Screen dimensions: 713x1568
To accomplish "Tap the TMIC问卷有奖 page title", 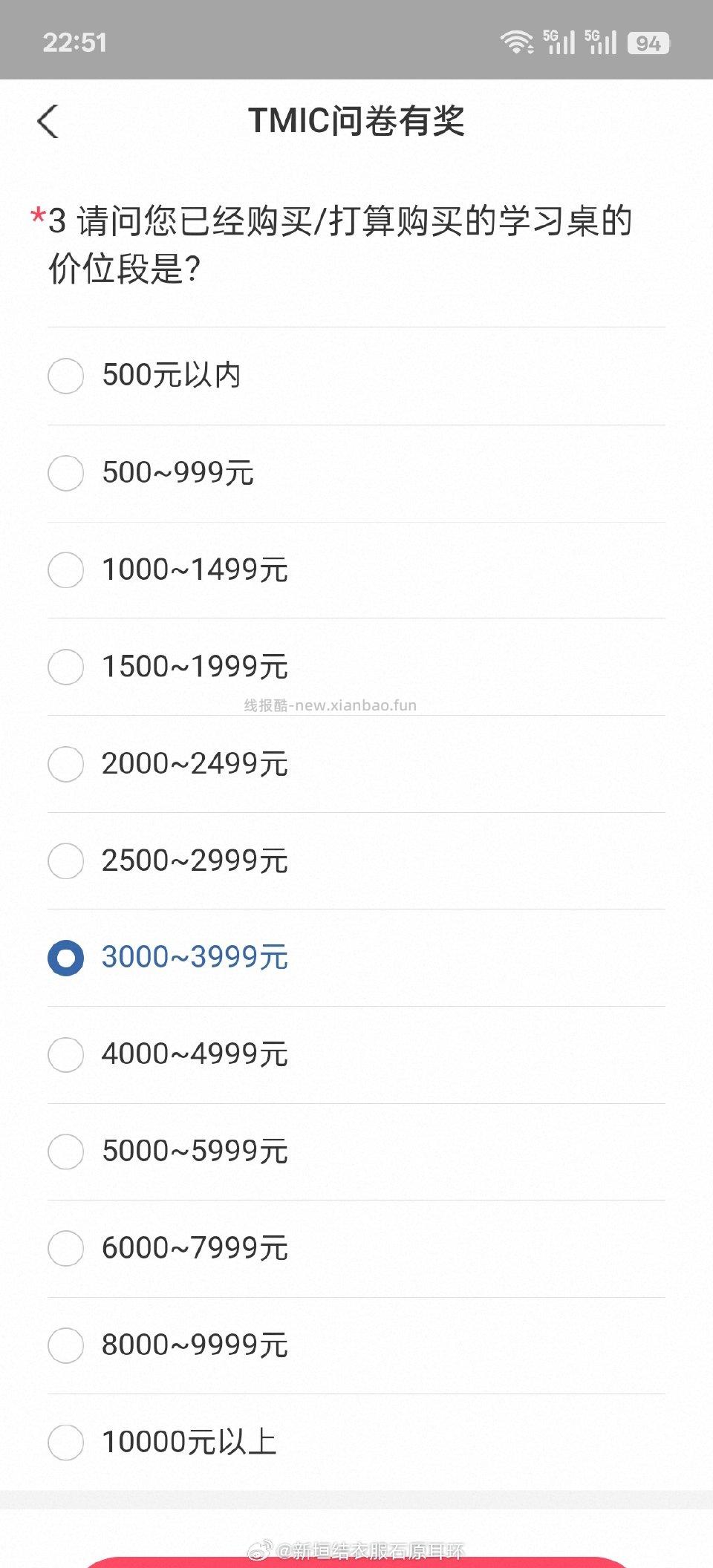I will pos(356,121).
